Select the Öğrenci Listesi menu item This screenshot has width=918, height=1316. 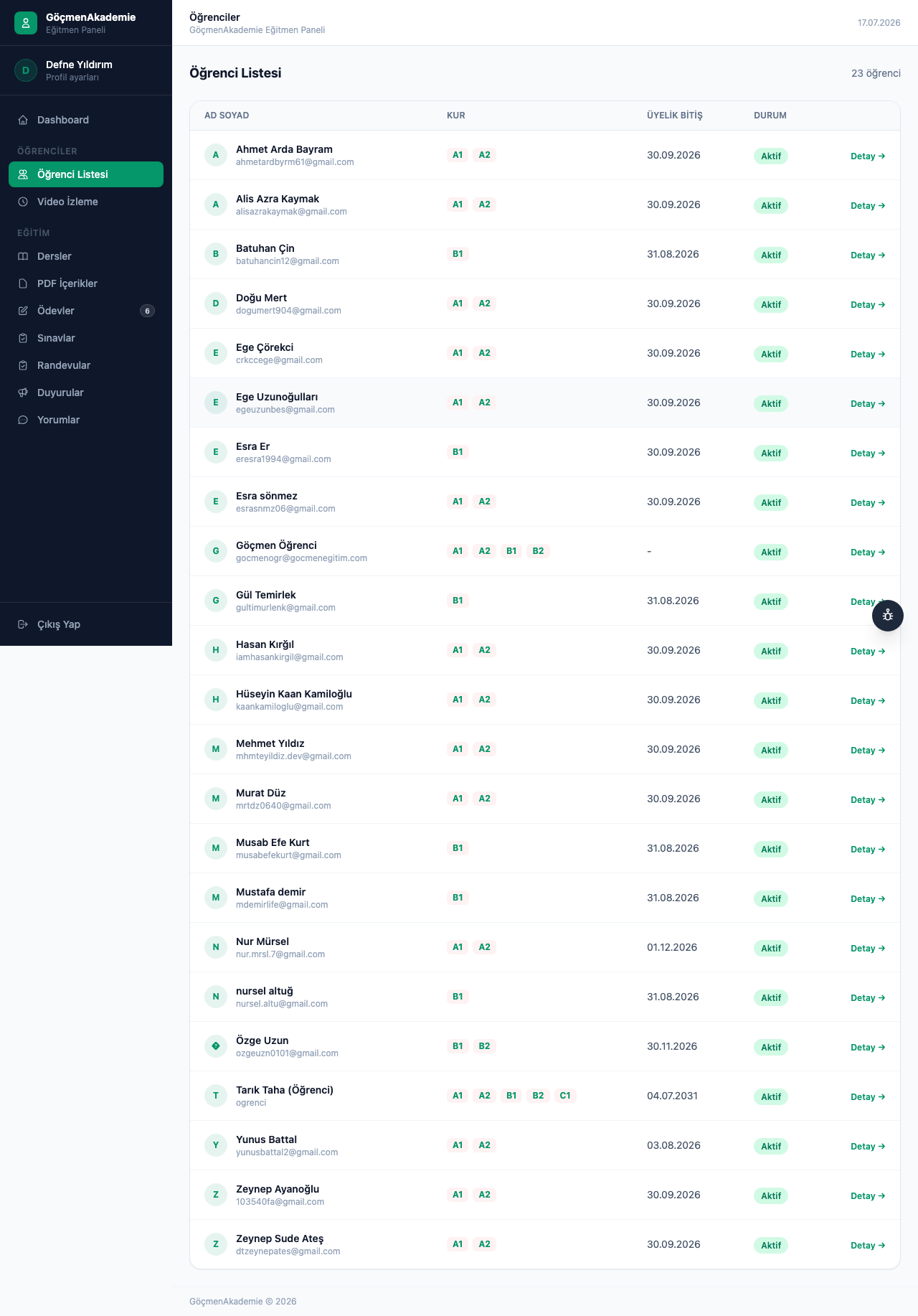[86, 174]
